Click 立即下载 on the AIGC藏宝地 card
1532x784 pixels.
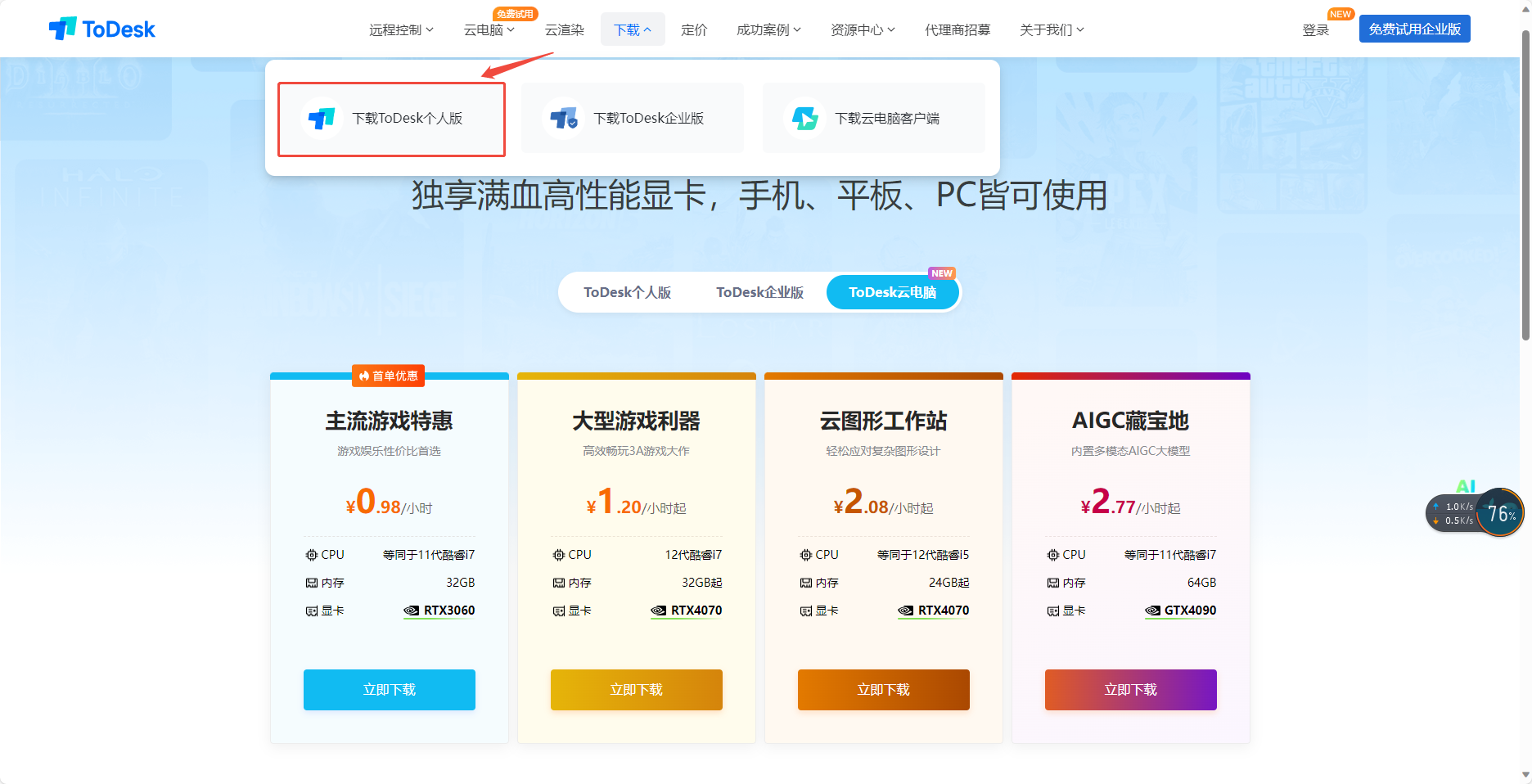point(1131,690)
